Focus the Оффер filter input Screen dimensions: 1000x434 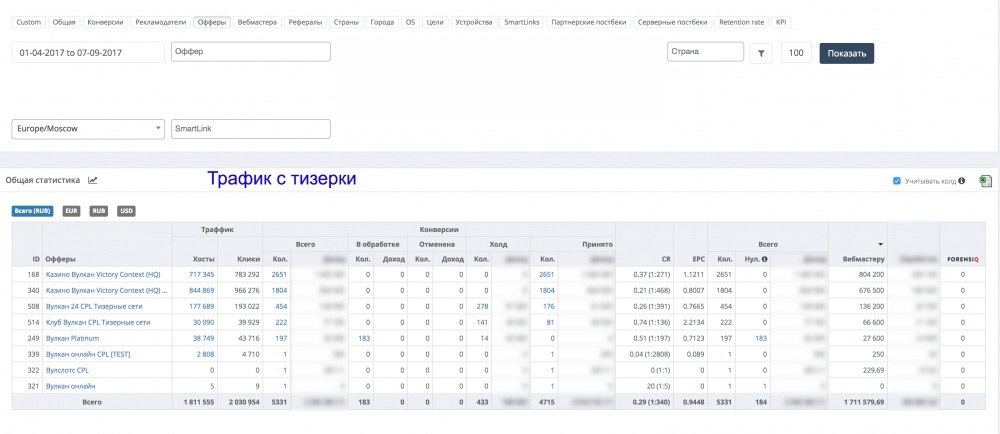click(251, 52)
